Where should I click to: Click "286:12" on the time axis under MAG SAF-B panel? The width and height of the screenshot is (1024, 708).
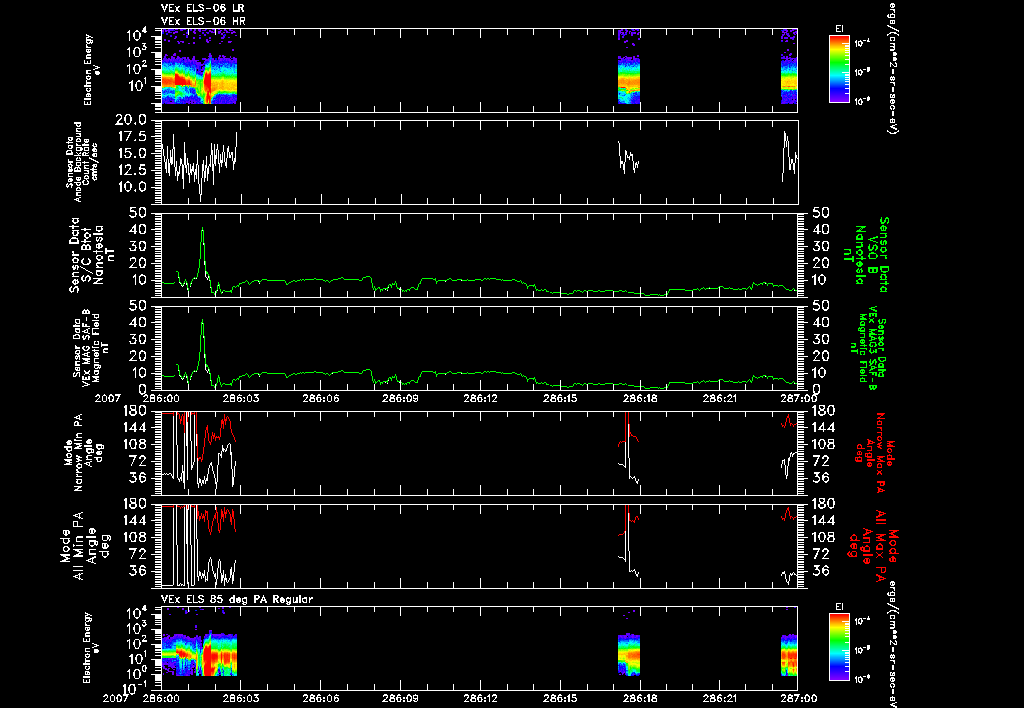[480, 398]
